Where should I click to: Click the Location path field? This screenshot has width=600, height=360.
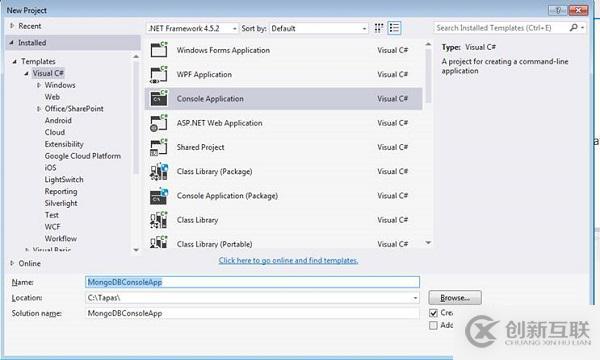248,298
